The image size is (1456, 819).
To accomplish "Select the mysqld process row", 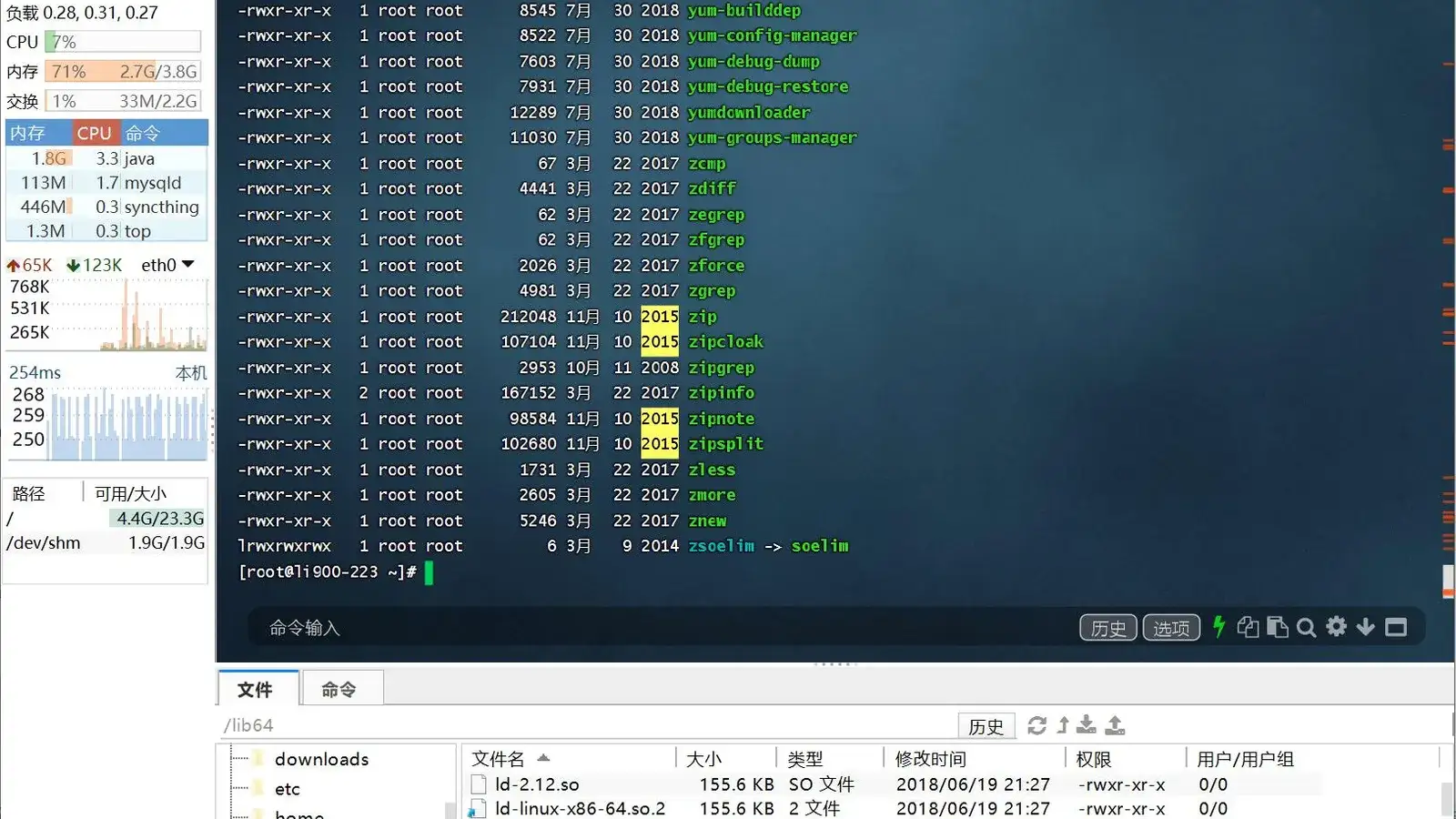I will (x=107, y=183).
